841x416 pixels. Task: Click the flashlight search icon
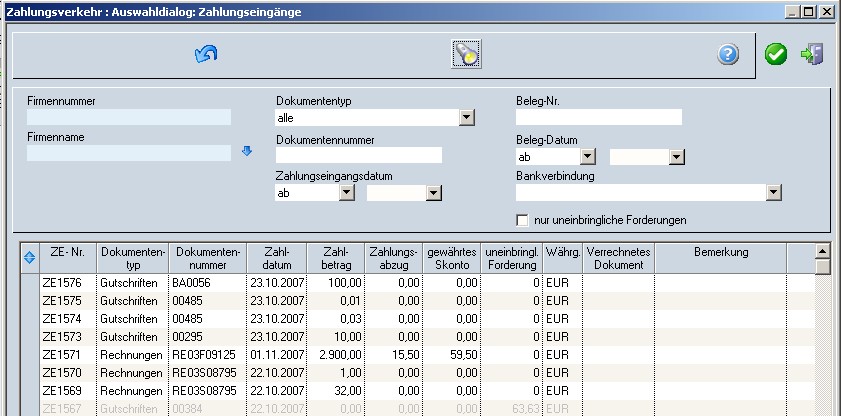[x=466, y=54]
